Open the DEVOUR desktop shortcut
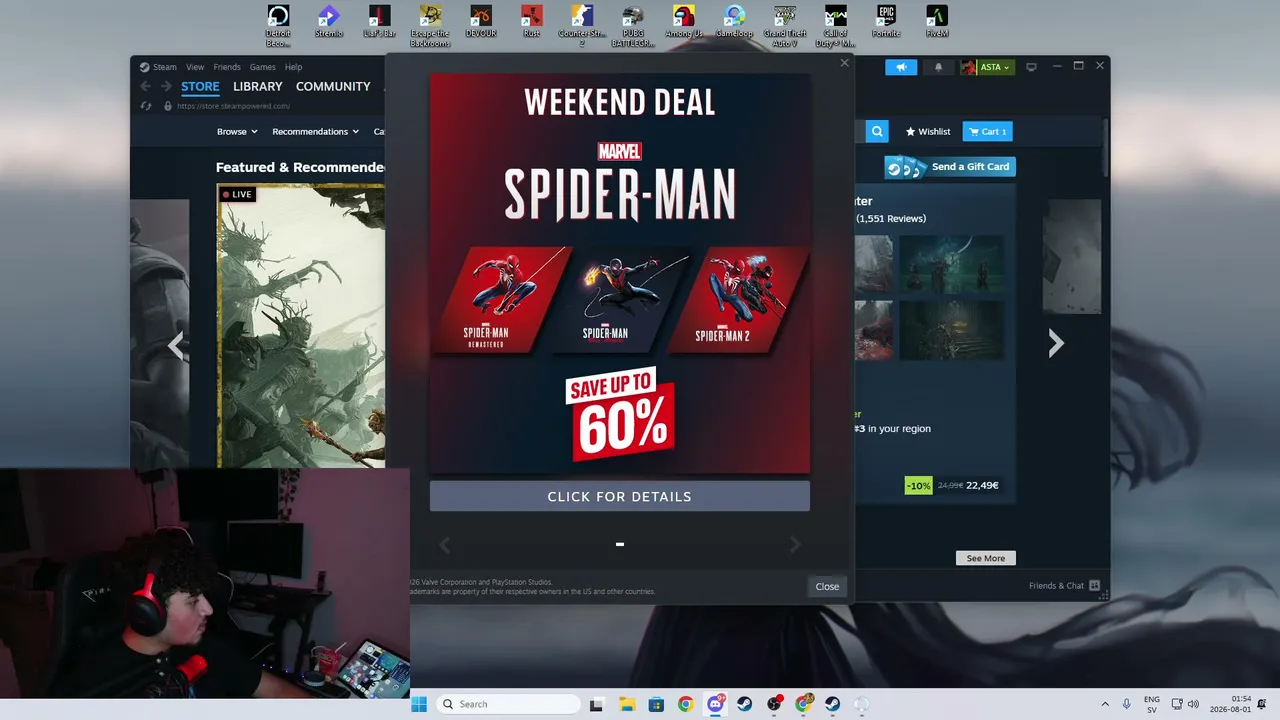 click(481, 22)
